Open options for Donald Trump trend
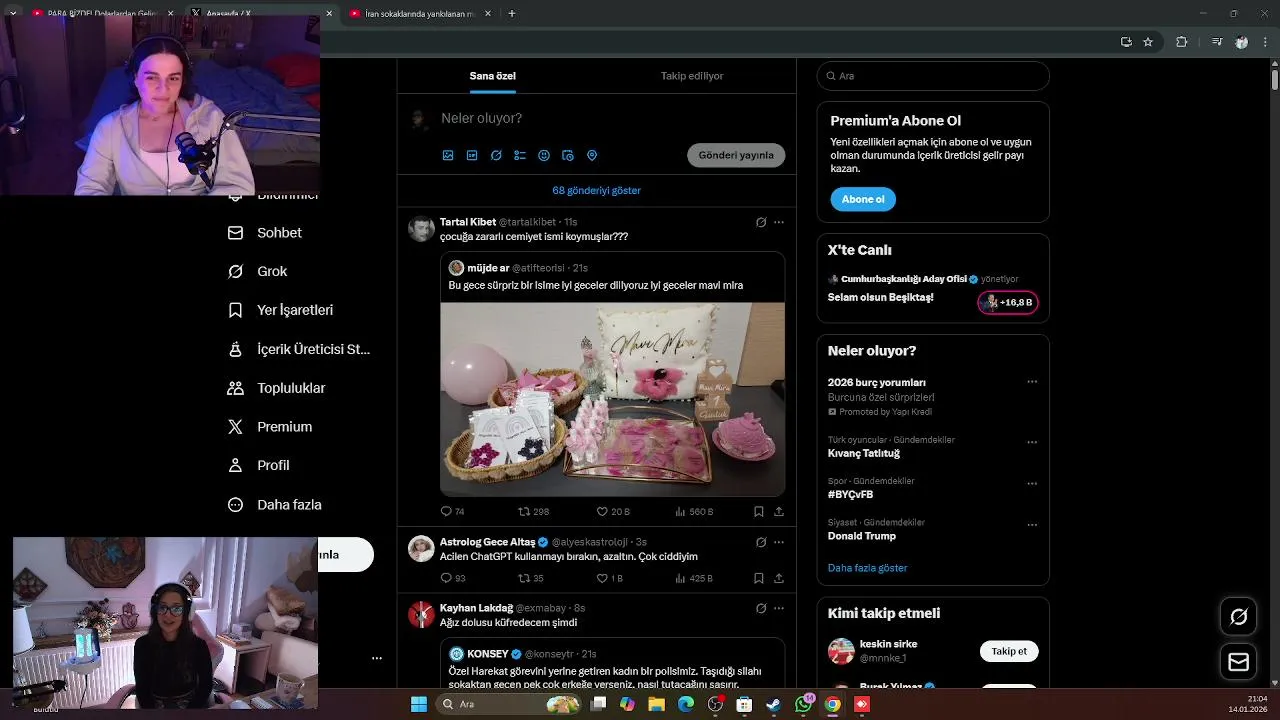The width and height of the screenshot is (1280, 720). tap(1032, 524)
